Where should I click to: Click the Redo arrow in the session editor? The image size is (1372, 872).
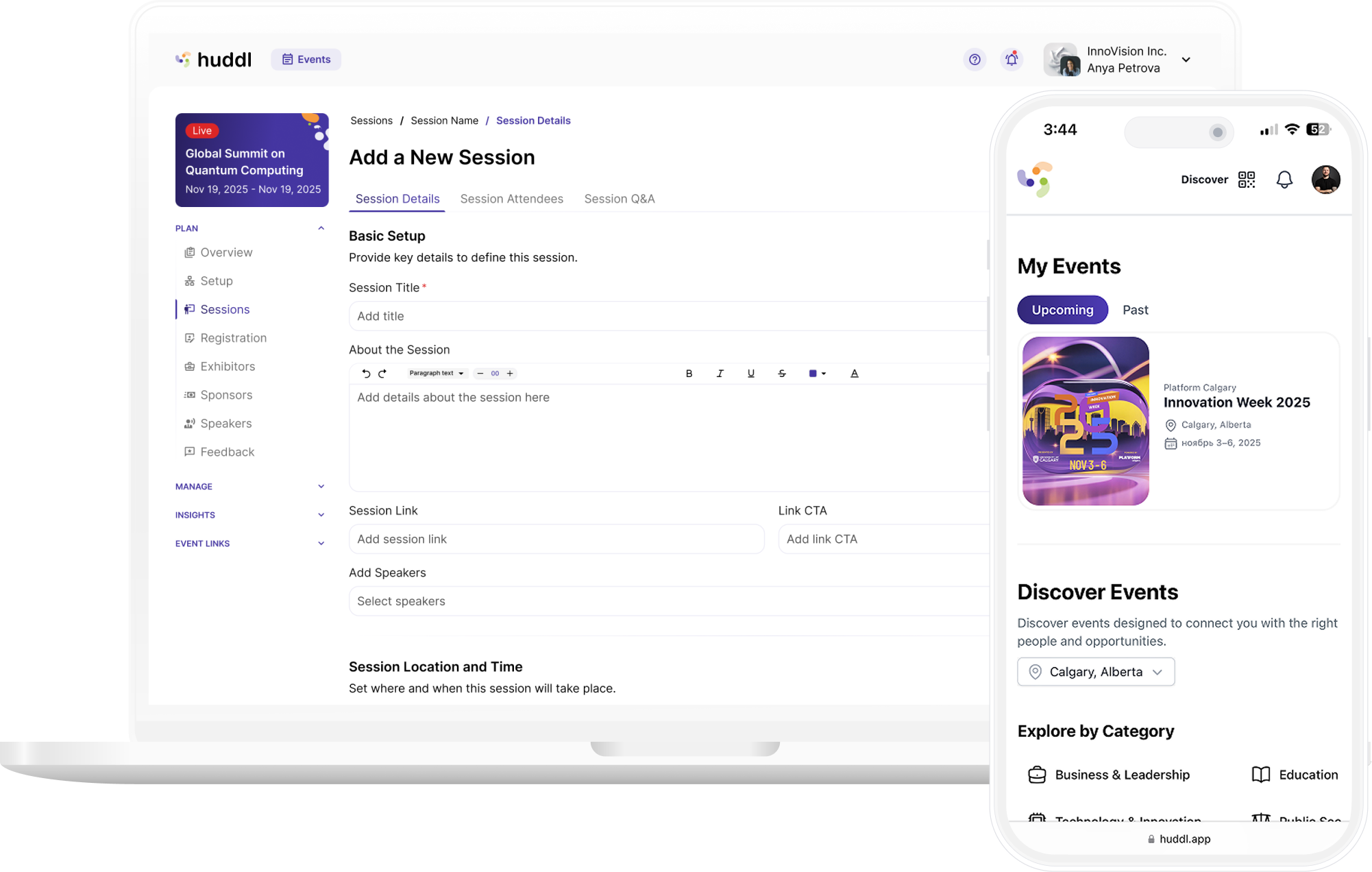tap(383, 373)
